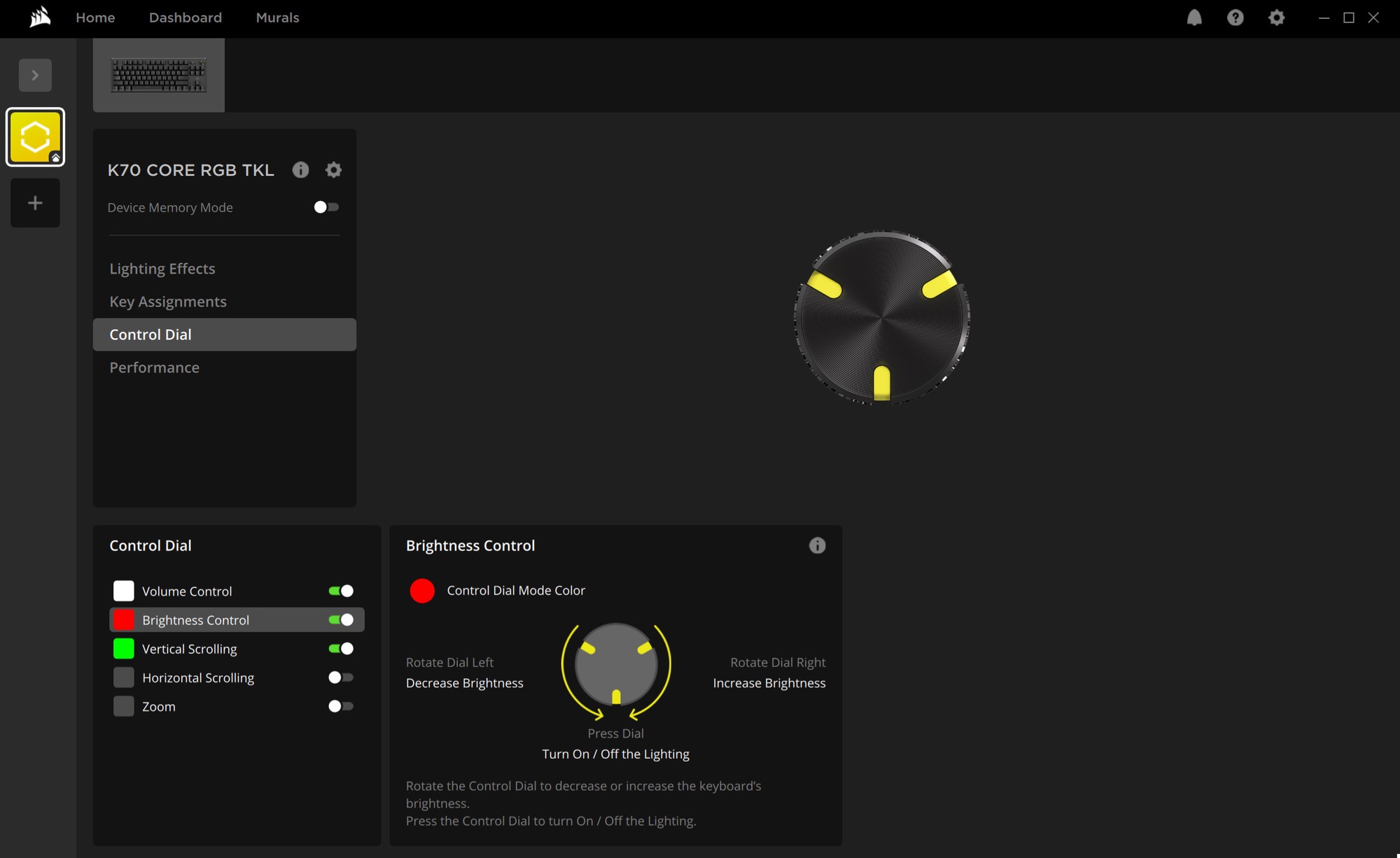Disable Brightness Control dial mode
1400x858 pixels.
341,619
